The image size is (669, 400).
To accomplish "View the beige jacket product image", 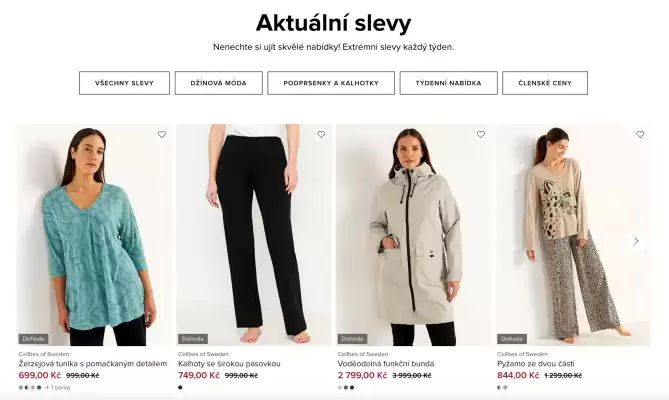I will (x=413, y=235).
